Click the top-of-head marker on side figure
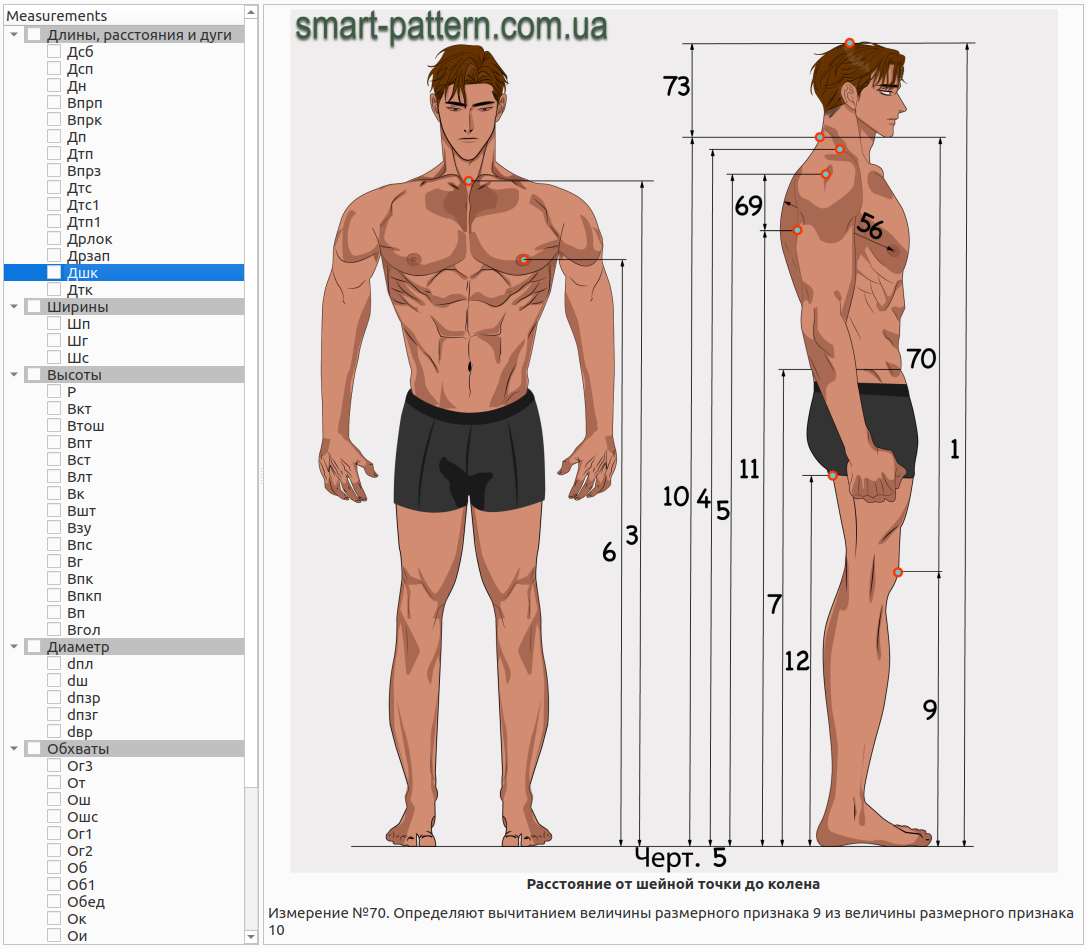Image resolution: width=1087 pixels, height=949 pixels. [x=849, y=43]
